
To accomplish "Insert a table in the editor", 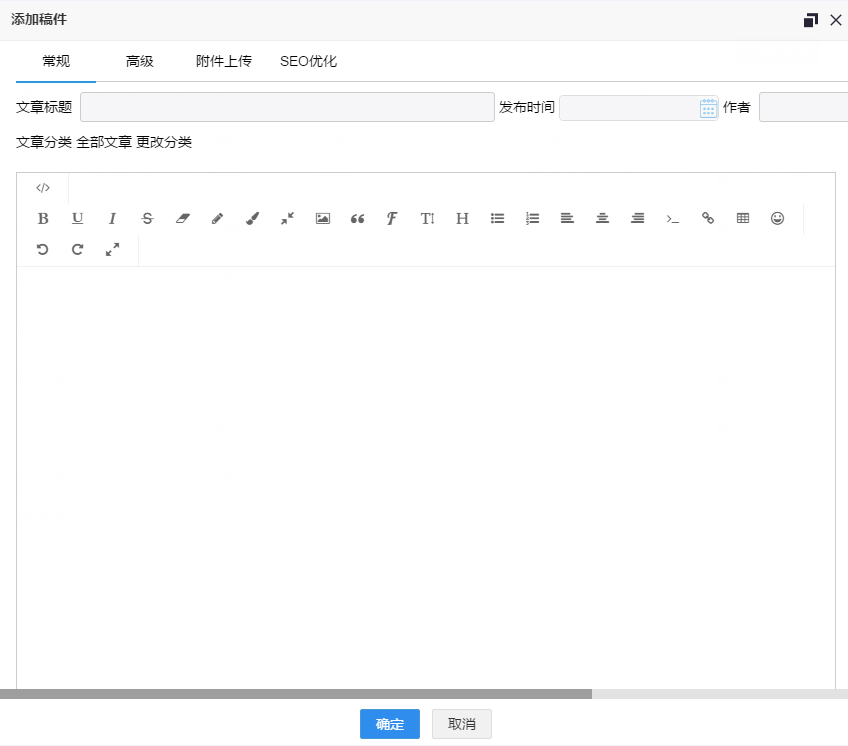I will pos(743,218).
